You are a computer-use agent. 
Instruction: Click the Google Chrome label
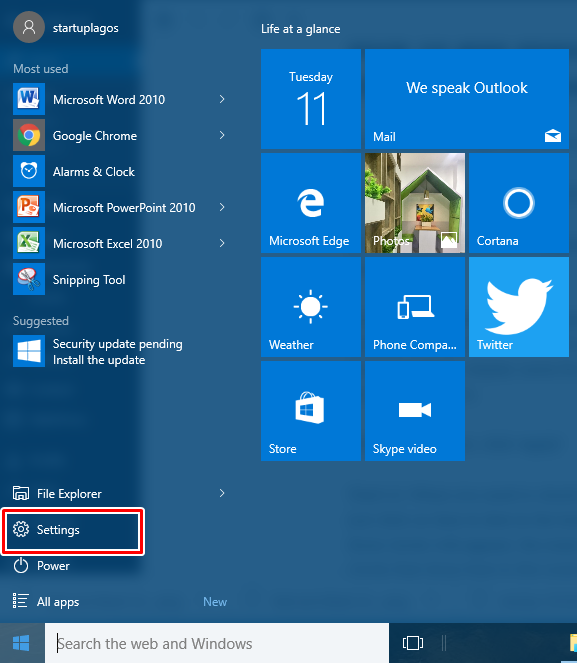[x=95, y=136]
